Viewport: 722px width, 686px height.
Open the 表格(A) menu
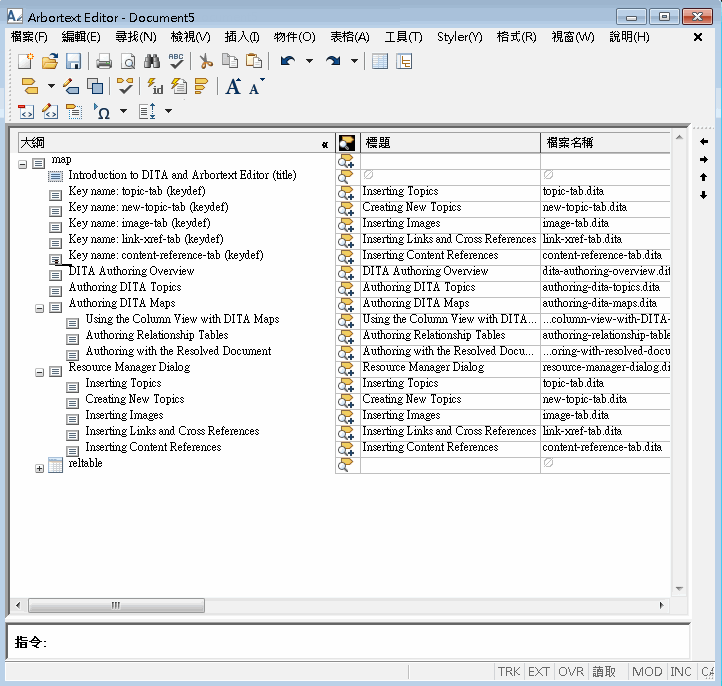pos(350,37)
